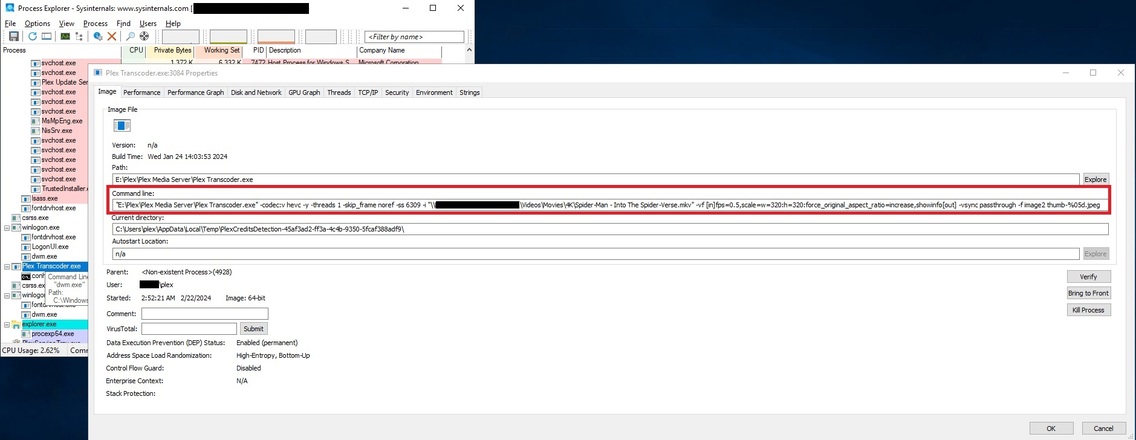This screenshot has width=1136, height=440.
Task: Click the Show Lower Pane toolbar icon
Action: [46, 36]
